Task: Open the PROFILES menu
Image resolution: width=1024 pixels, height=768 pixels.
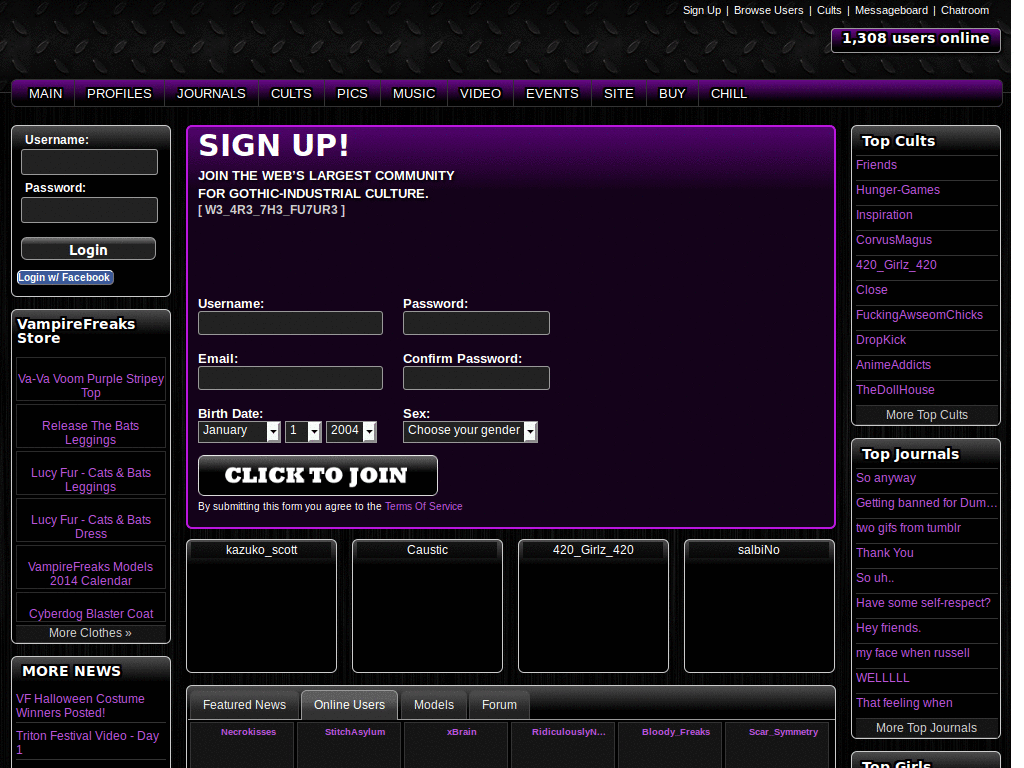Action: coord(120,93)
